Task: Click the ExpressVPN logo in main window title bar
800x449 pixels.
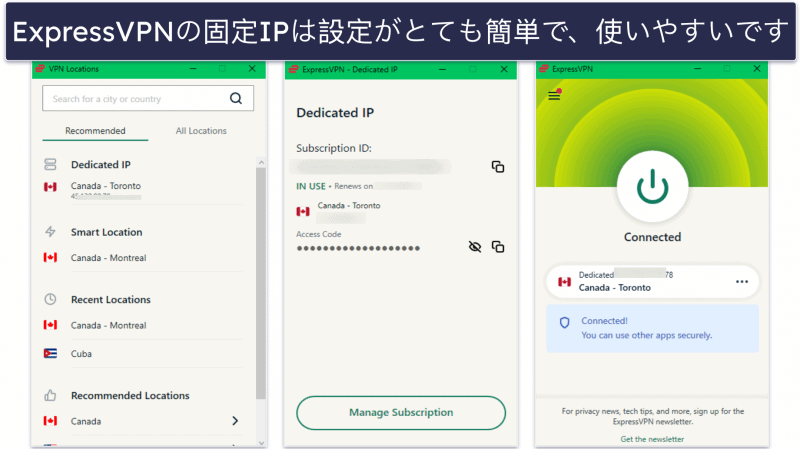Action: (x=544, y=69)
